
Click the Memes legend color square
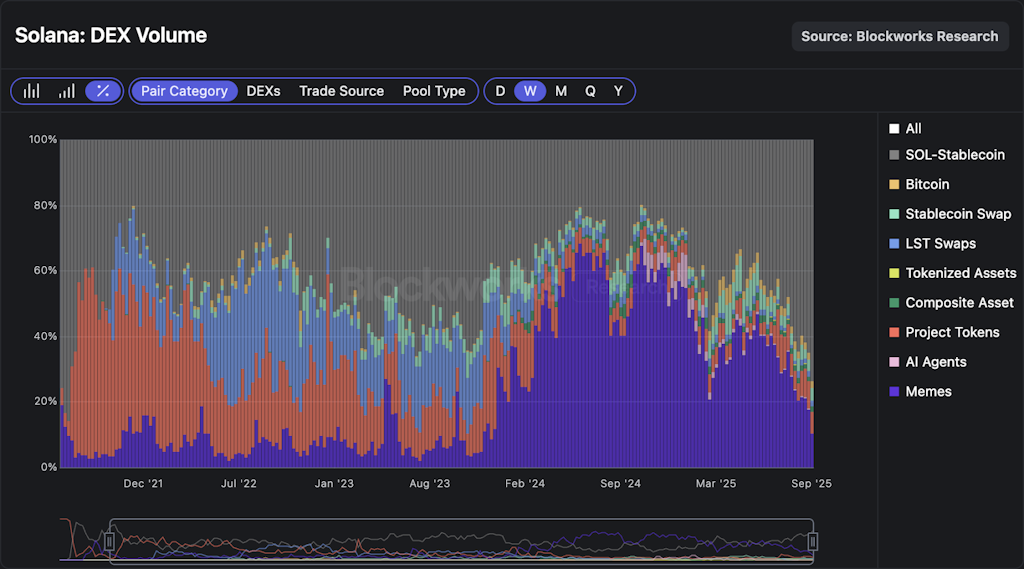click(894, 392)
